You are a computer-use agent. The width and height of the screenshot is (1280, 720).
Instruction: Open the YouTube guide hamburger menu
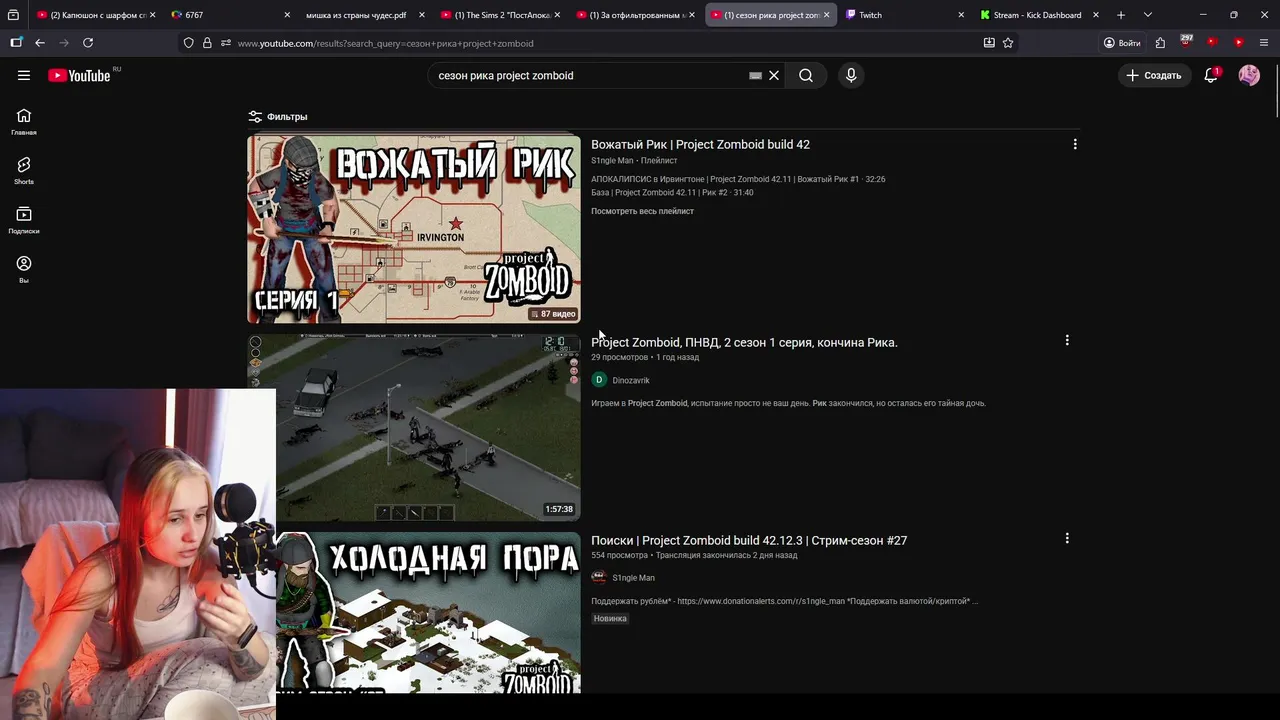pos(24,75)
